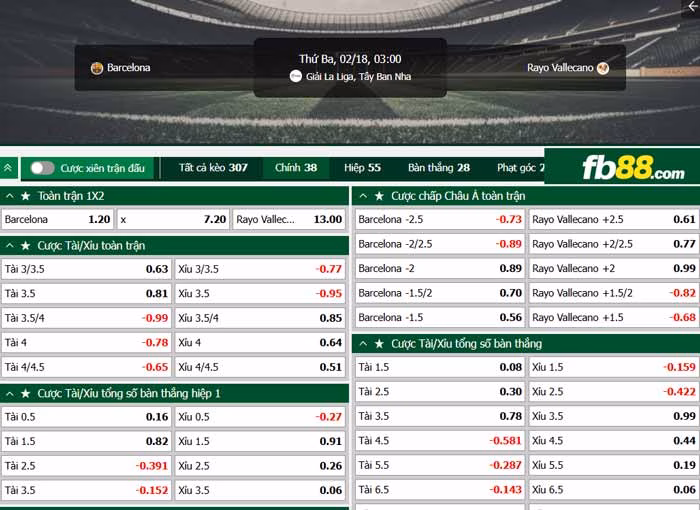Viewport: 700px width, 510px height.
Task: Switch to the Hiệp 55 tab
Action: [362, 168]
